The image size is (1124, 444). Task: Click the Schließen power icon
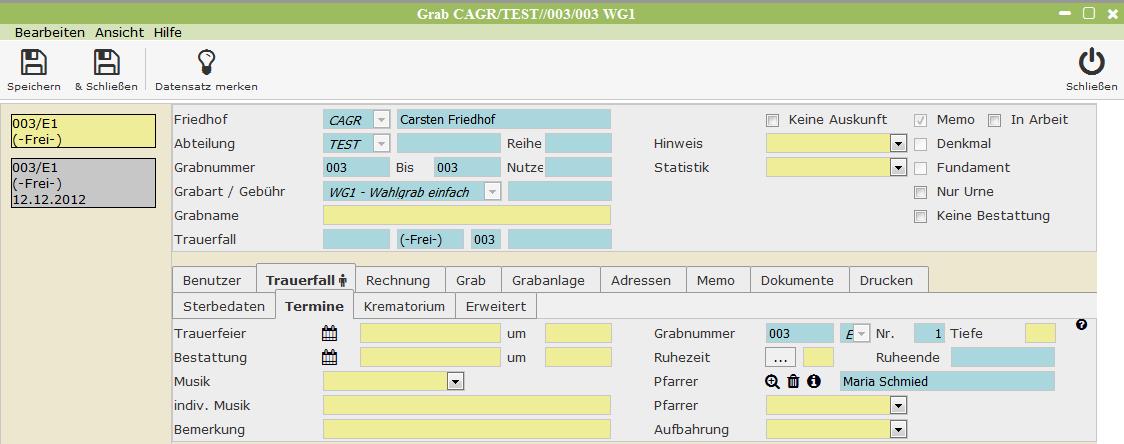coord(1091,63)
